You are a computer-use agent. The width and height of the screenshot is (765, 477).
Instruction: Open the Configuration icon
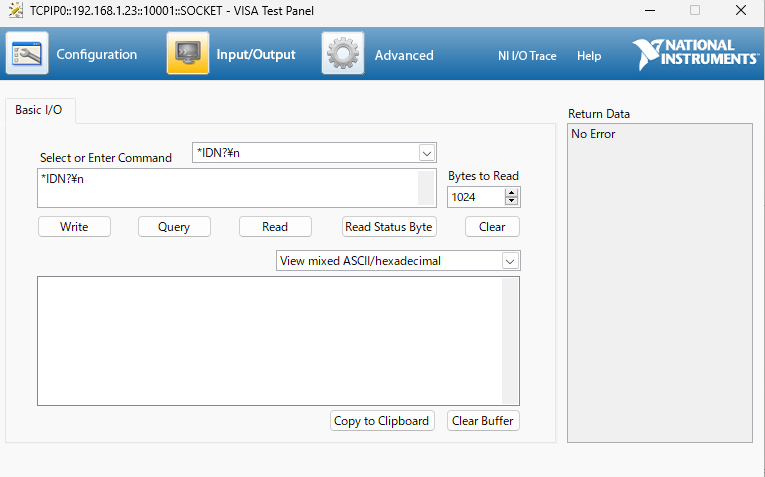pos(27,53)
